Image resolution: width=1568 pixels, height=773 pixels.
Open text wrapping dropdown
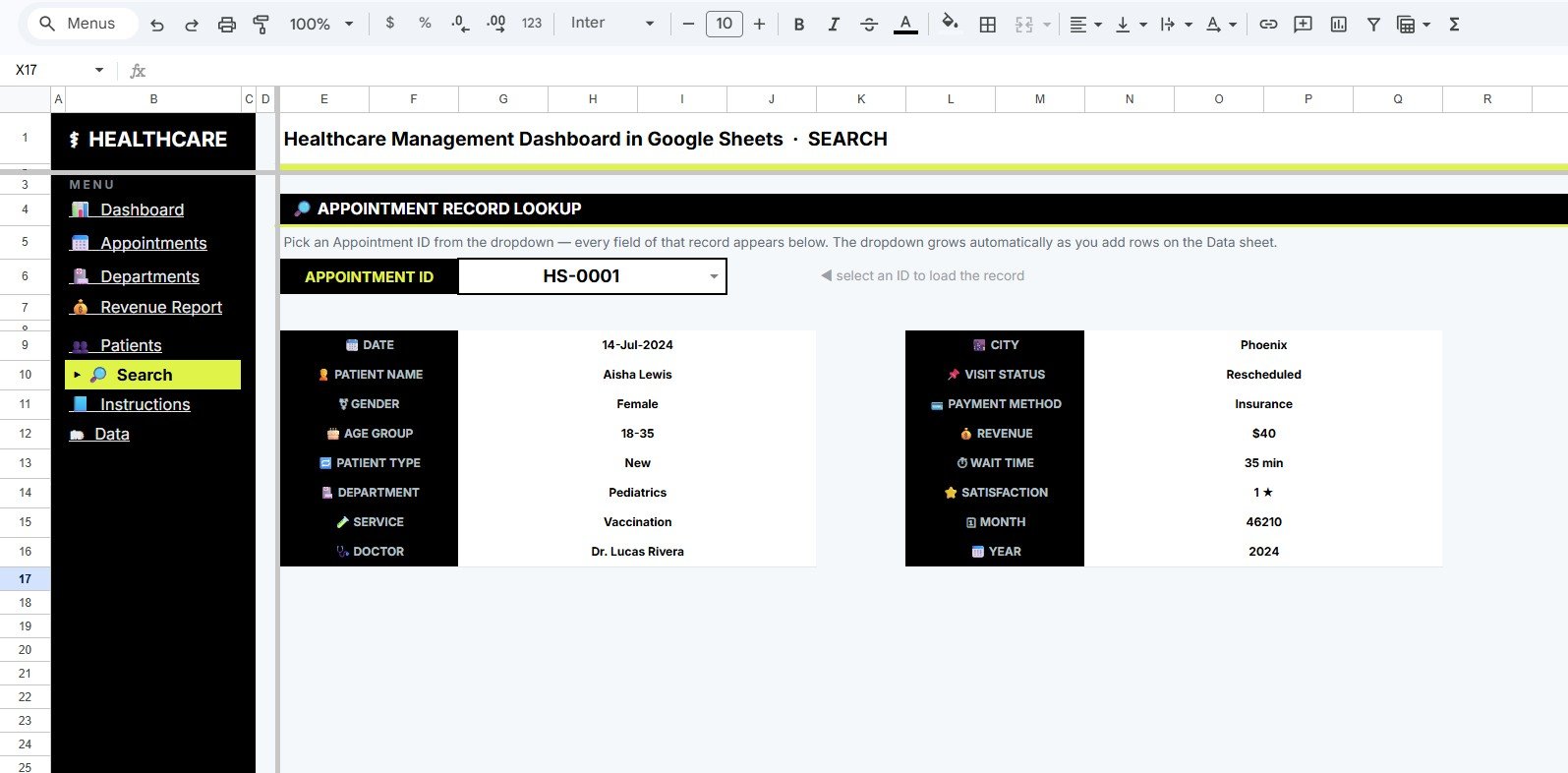[x=1176, y=24]
